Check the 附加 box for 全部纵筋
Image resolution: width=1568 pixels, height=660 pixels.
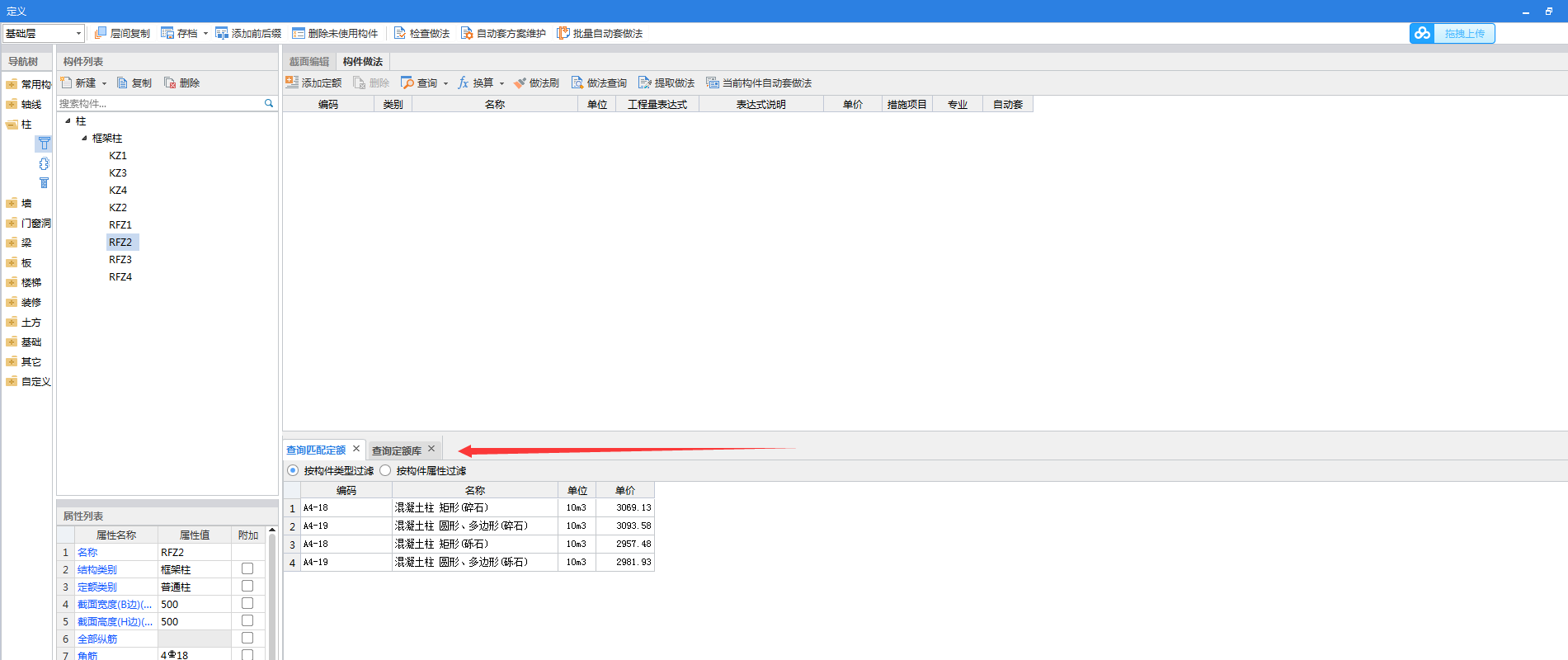click(247, 638)
